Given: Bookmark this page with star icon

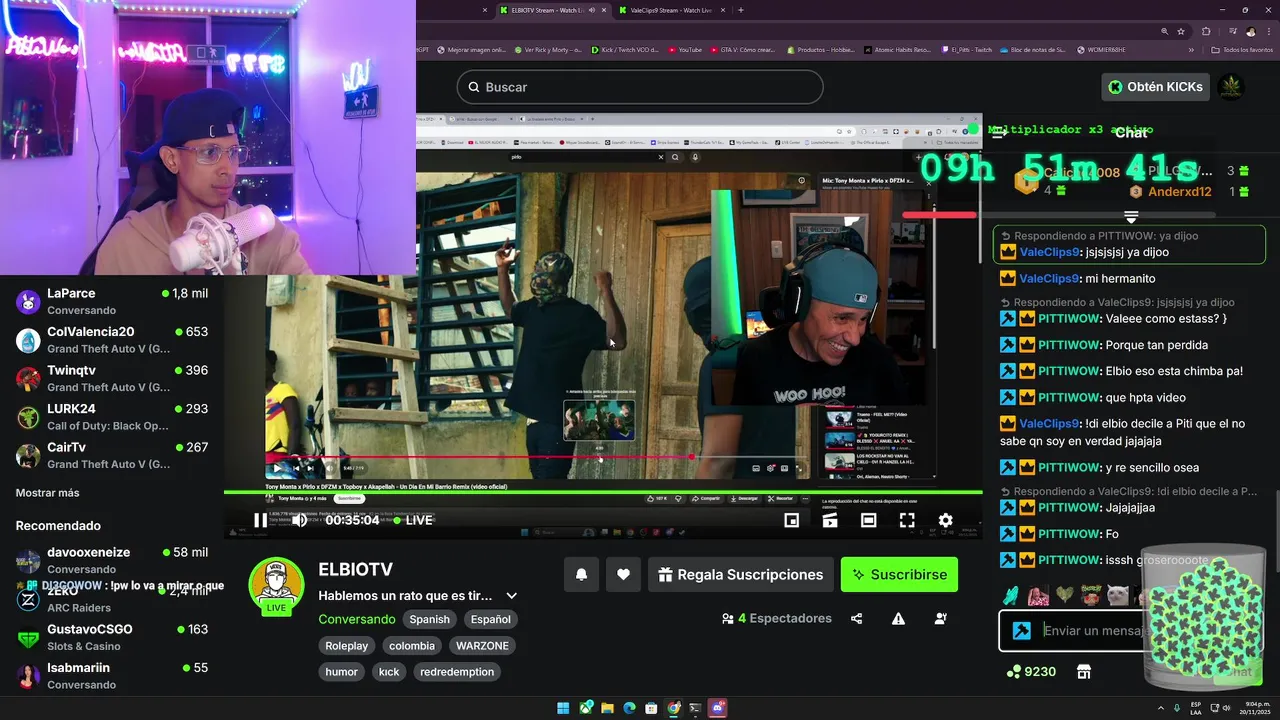Looking at the screenshot, I should click(x=1182, y=31).
